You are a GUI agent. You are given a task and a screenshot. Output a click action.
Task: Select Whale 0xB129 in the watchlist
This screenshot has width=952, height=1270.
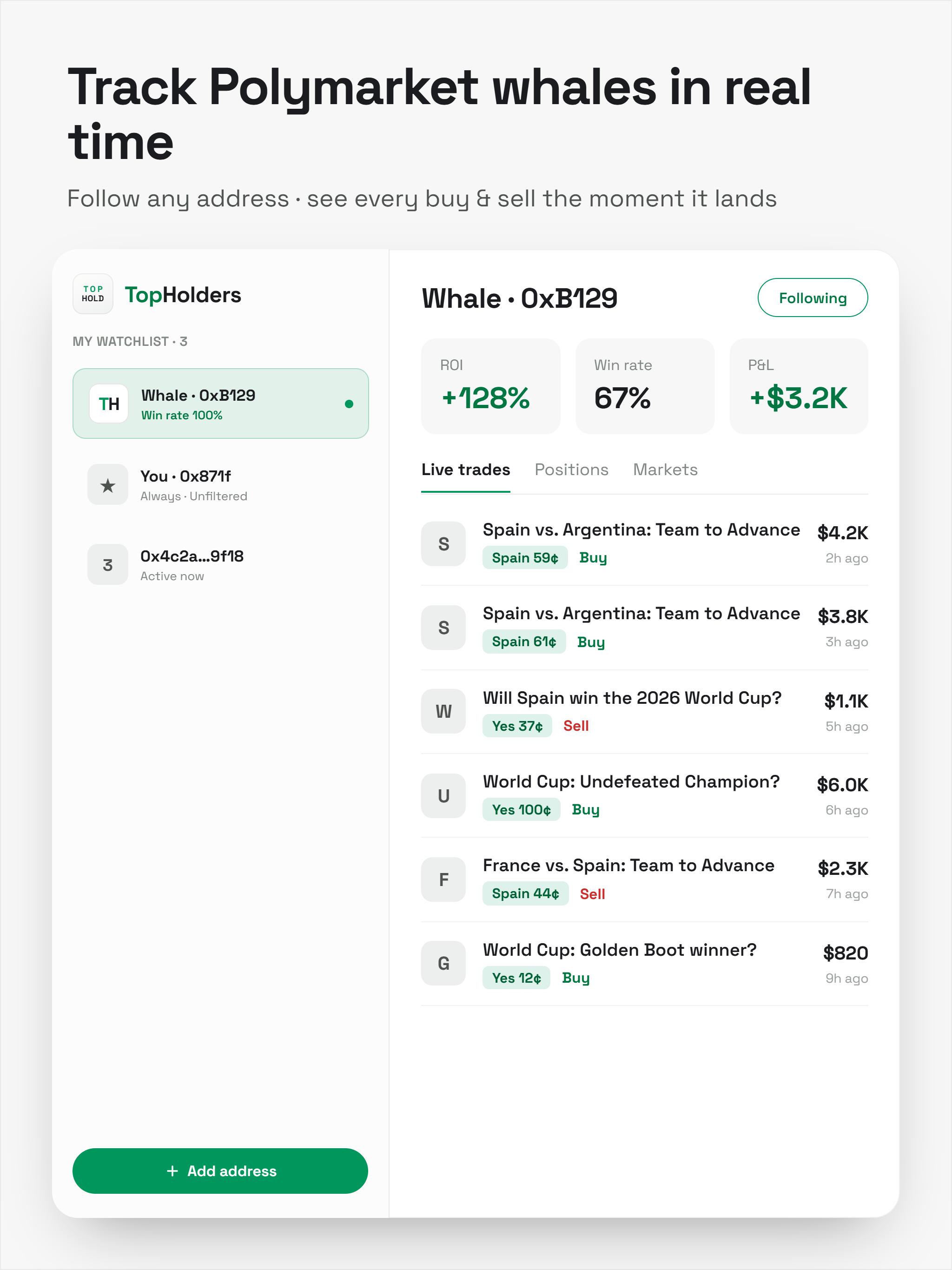pos(220,403)
